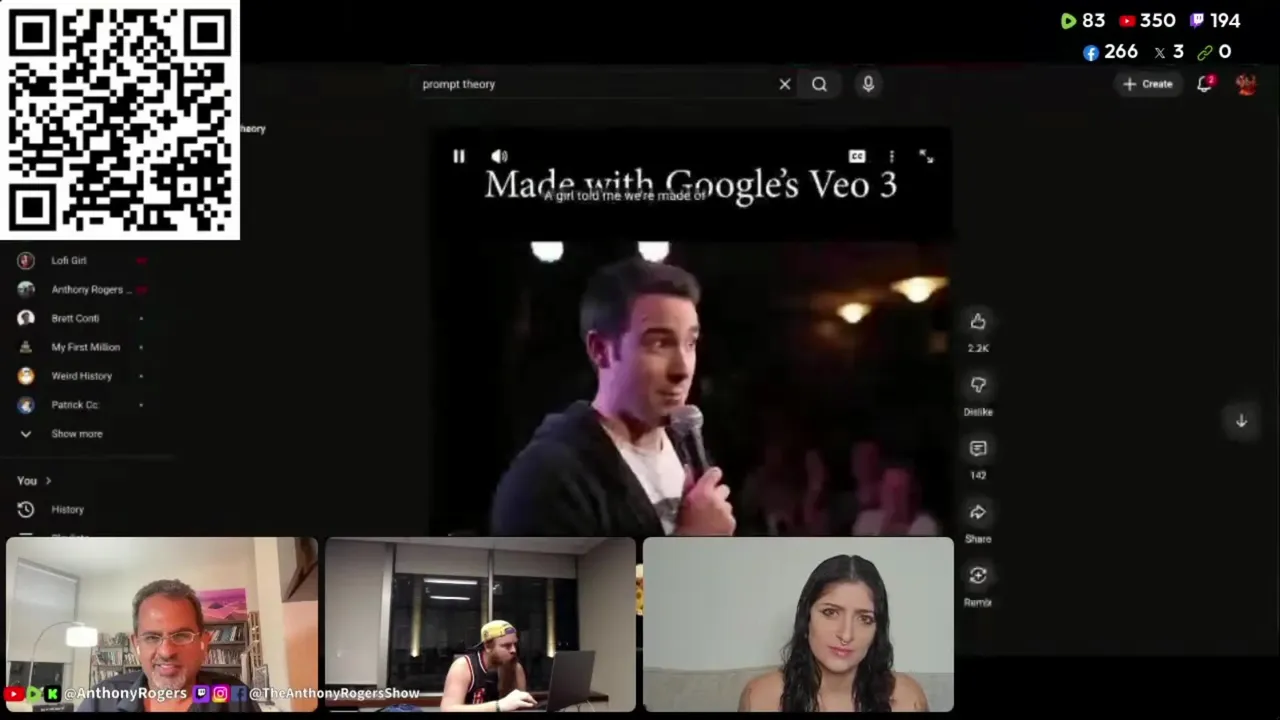Click the @AnthonyRogers handle overlay
This screenshot has width=1280, height=720.
pos(125,693)
